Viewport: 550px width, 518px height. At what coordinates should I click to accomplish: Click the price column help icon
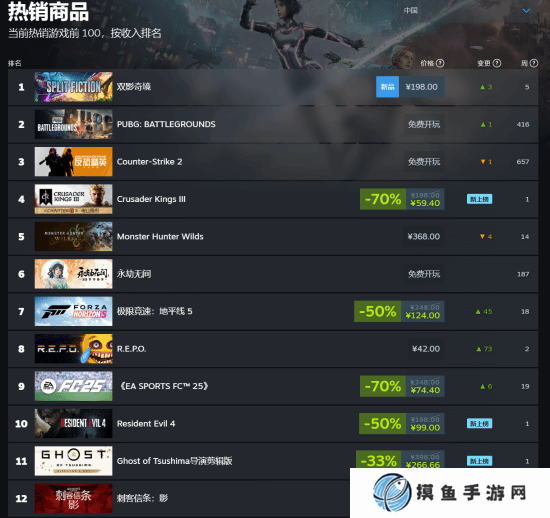[440, 63]
